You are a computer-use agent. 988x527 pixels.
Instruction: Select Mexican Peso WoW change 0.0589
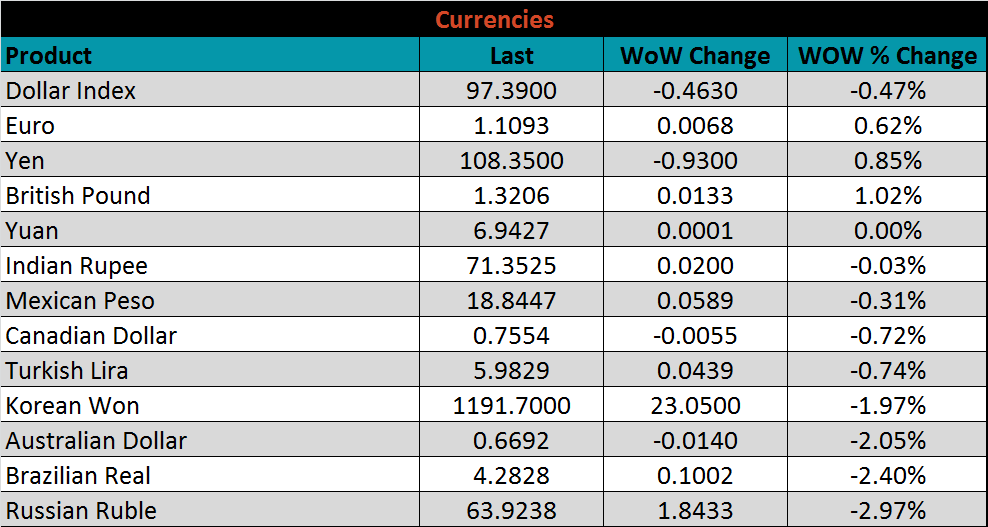click(695, 301)
